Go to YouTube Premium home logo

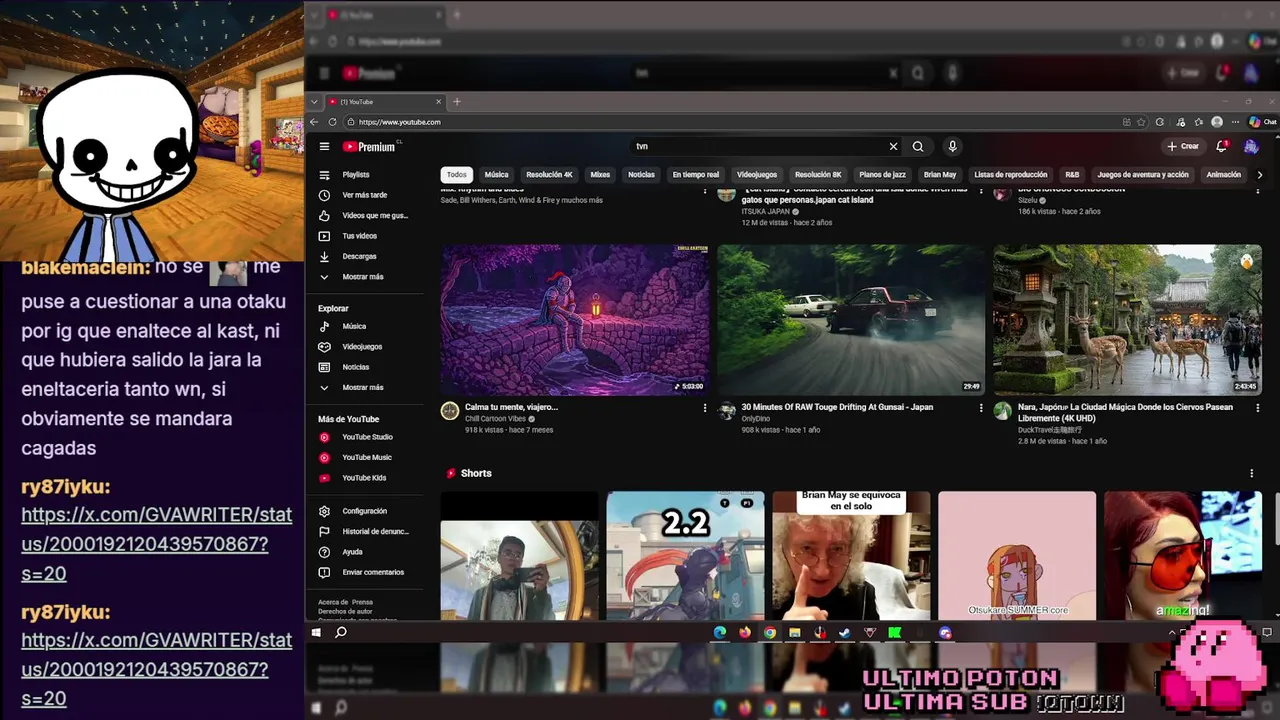pyautogui.click(x=369, y=146)
